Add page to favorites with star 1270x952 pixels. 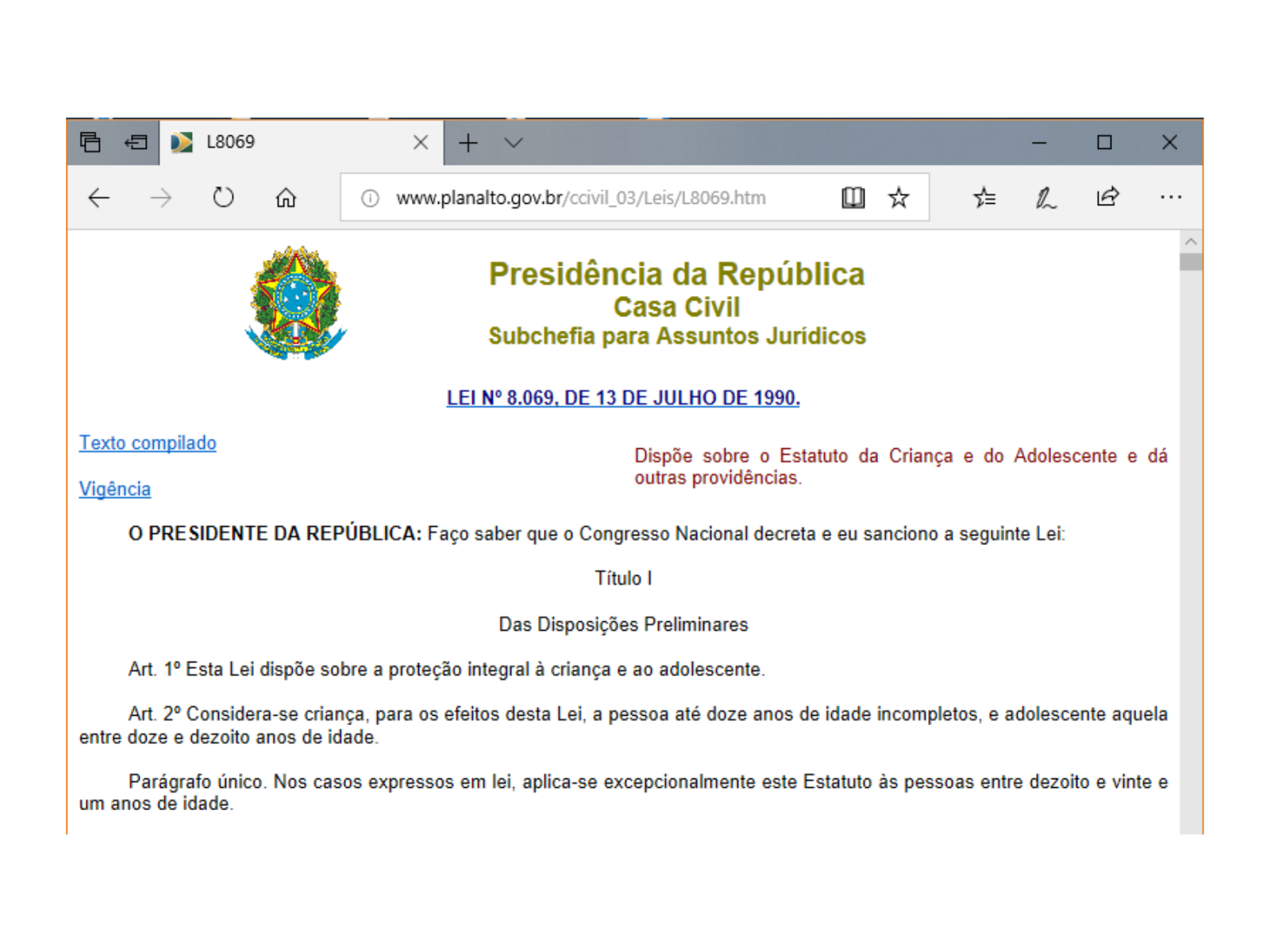pos(899,198)
